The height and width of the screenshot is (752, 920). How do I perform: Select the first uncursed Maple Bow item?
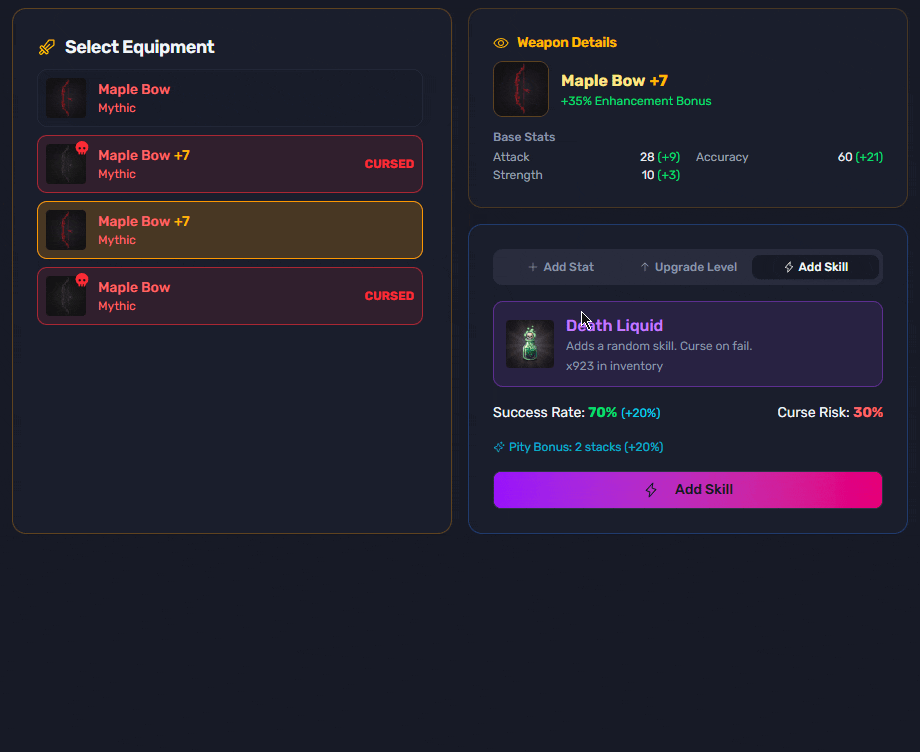(x=230, y=98)
